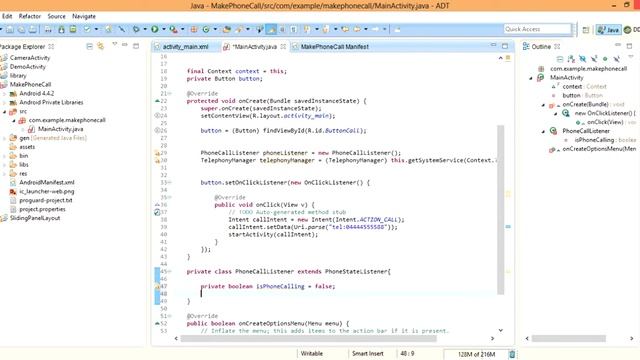This screenshot has height=360, width=640.
Task: Click the Open Perspective icon
Action: pyautogui.click(x=586, y=30)
